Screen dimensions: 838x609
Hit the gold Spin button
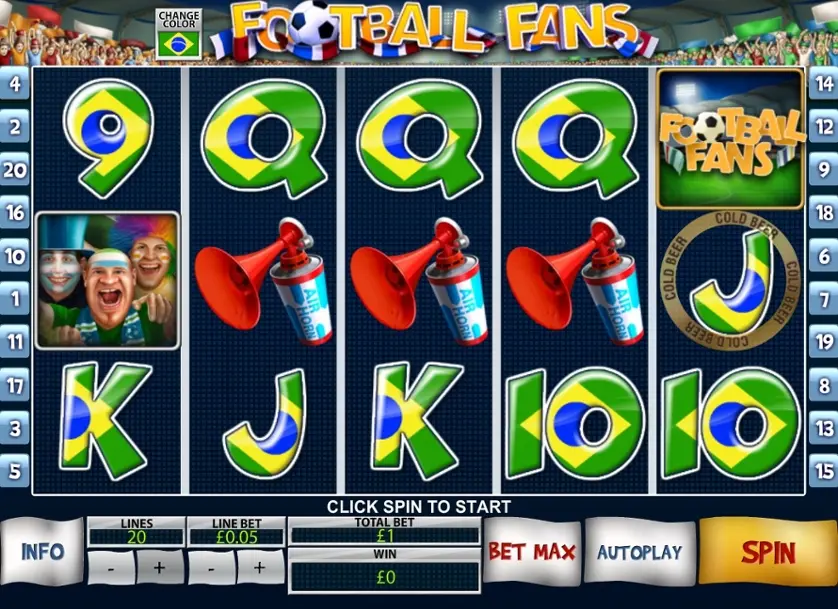click(768, 552)
